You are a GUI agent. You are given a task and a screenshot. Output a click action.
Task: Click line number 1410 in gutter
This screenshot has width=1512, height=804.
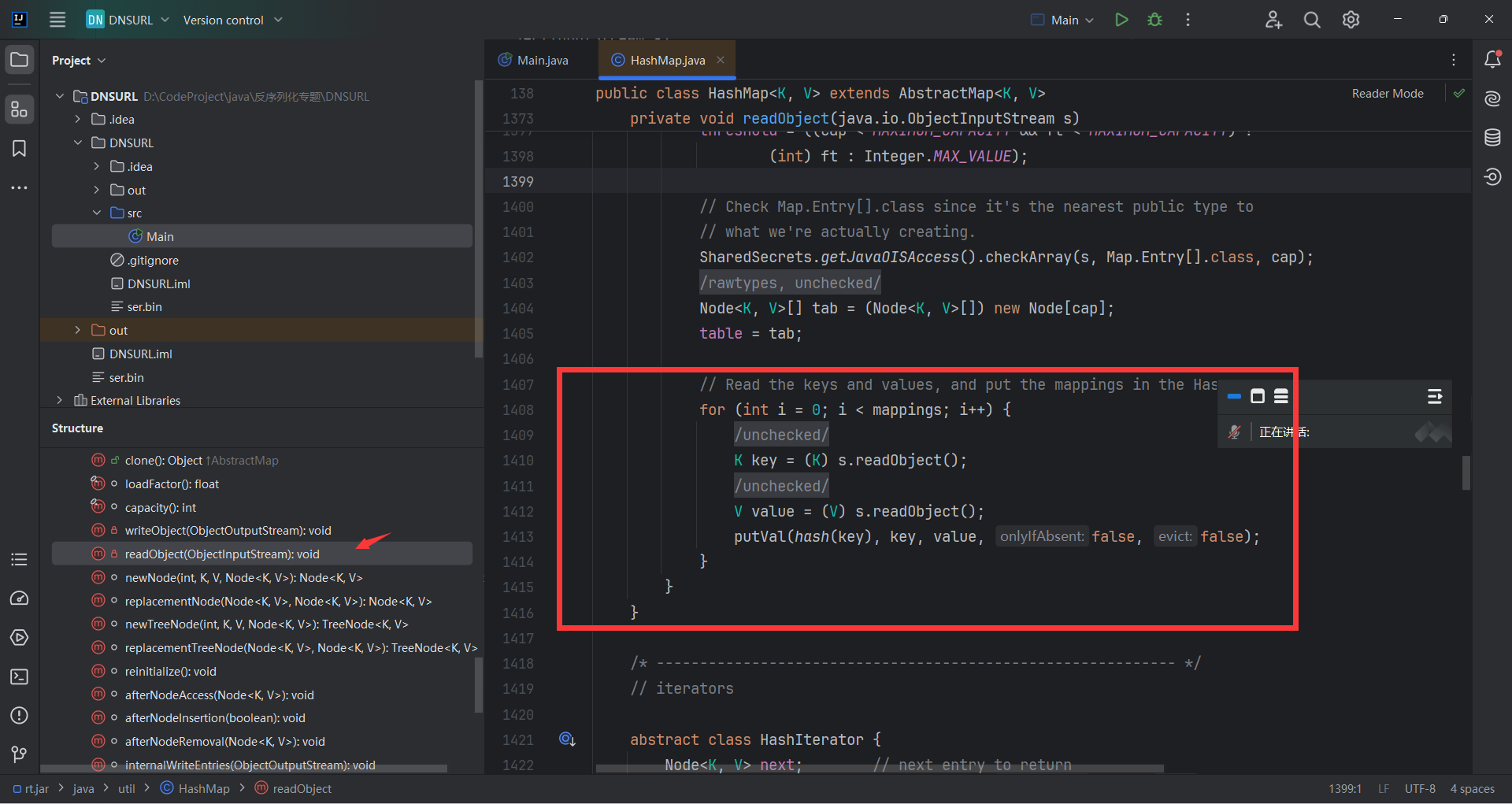tap(518, 460)
